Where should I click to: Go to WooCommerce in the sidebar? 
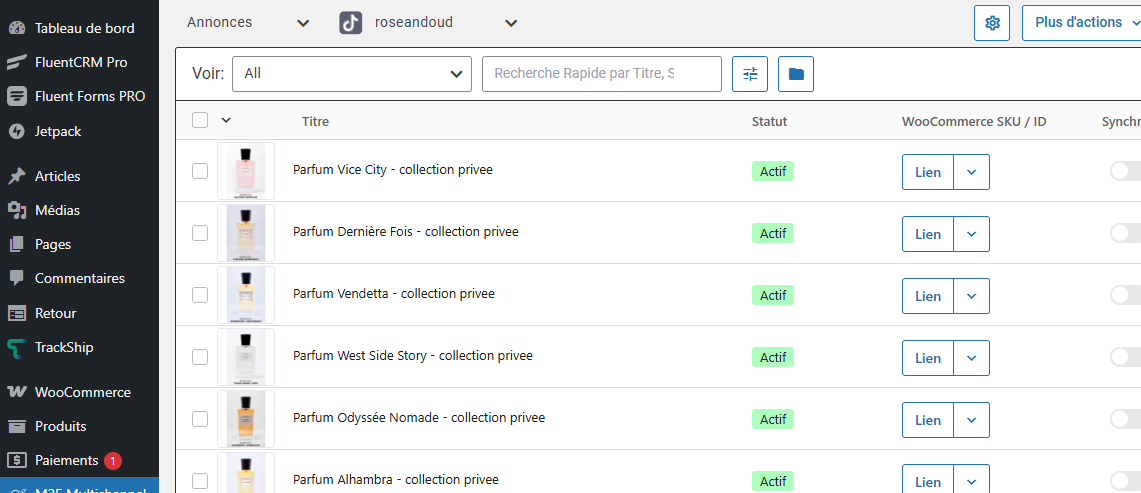[x=82, y=392]
